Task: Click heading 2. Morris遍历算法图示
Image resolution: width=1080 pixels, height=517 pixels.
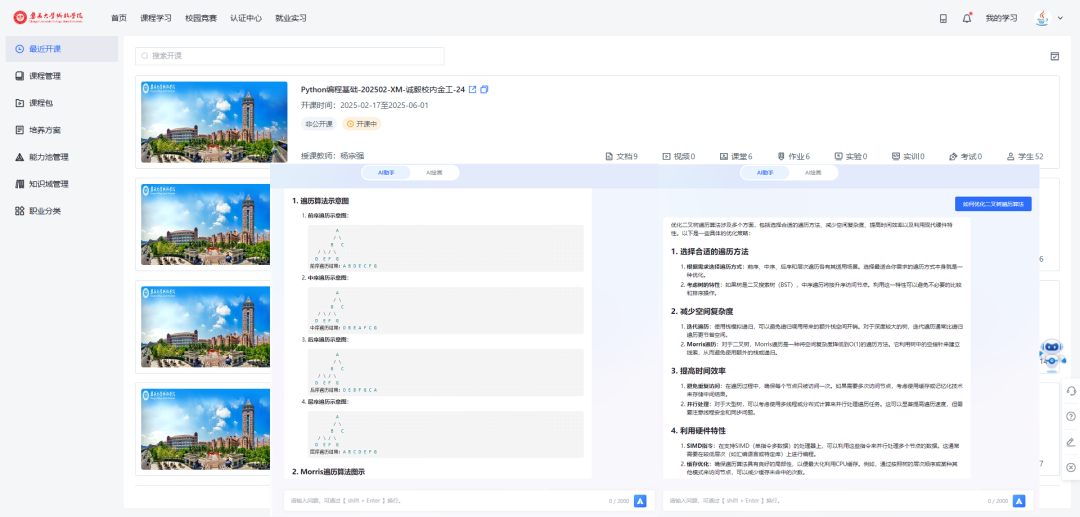Action: pyautogui.click(x=328, y=472)
